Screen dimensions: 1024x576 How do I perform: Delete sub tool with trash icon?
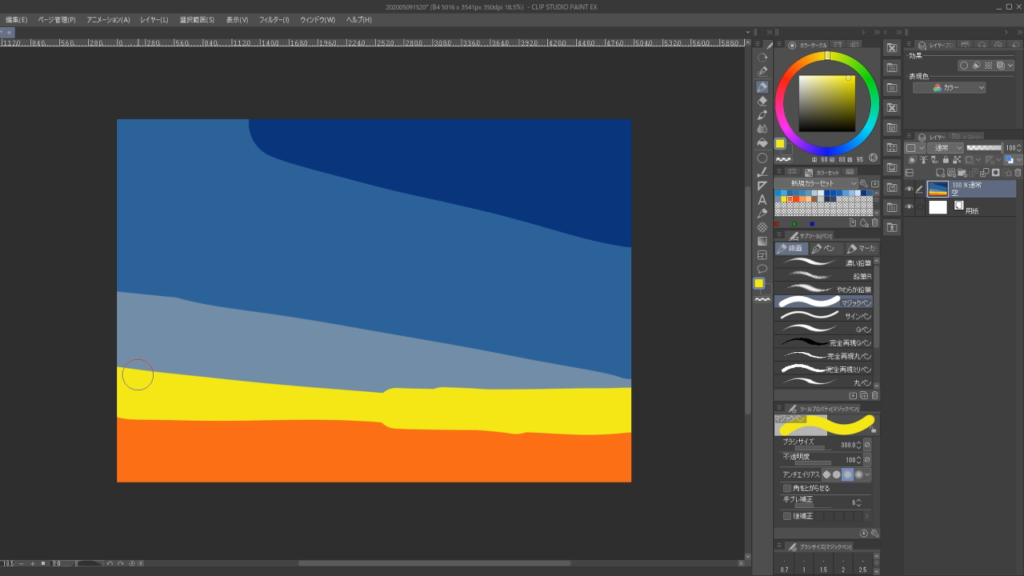click(875, 395)
